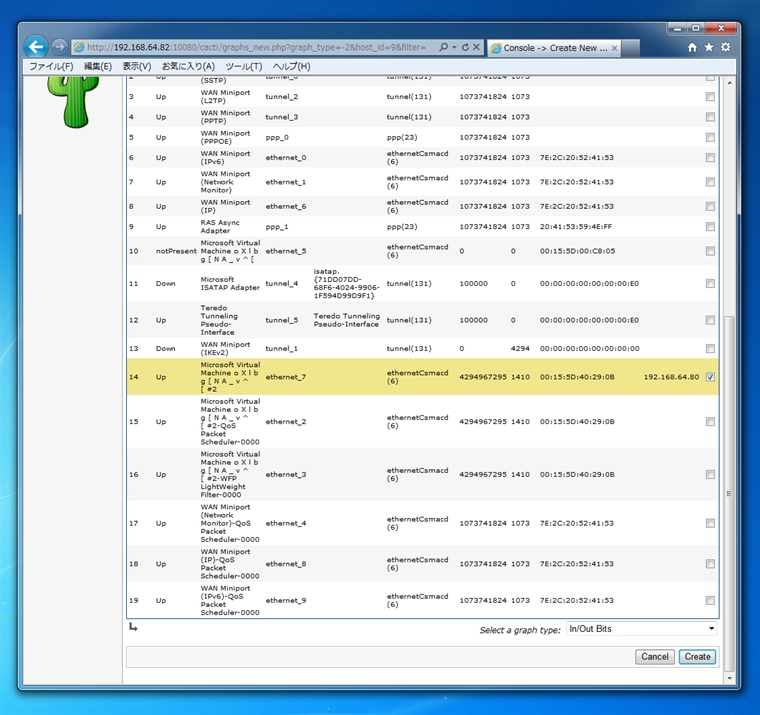Screen dimensions: 760x715
Task: Click the scrollbar up arrow
Action: coord(729,83)
